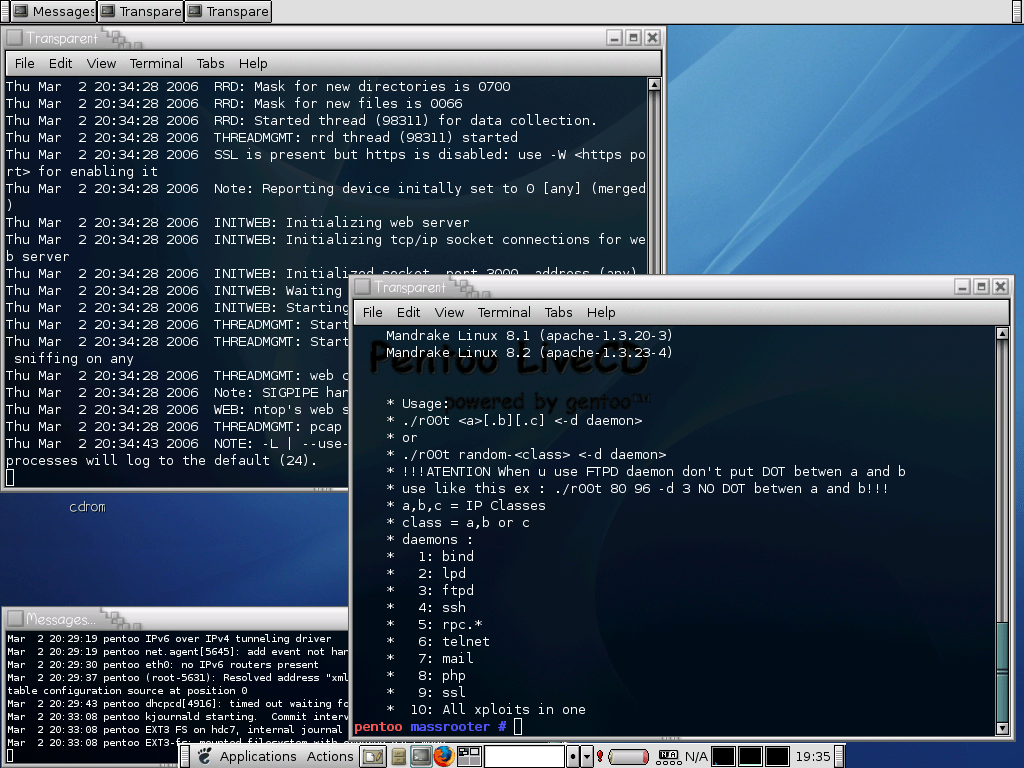Click the red exclamation alert icon in panel

point(600,756)
